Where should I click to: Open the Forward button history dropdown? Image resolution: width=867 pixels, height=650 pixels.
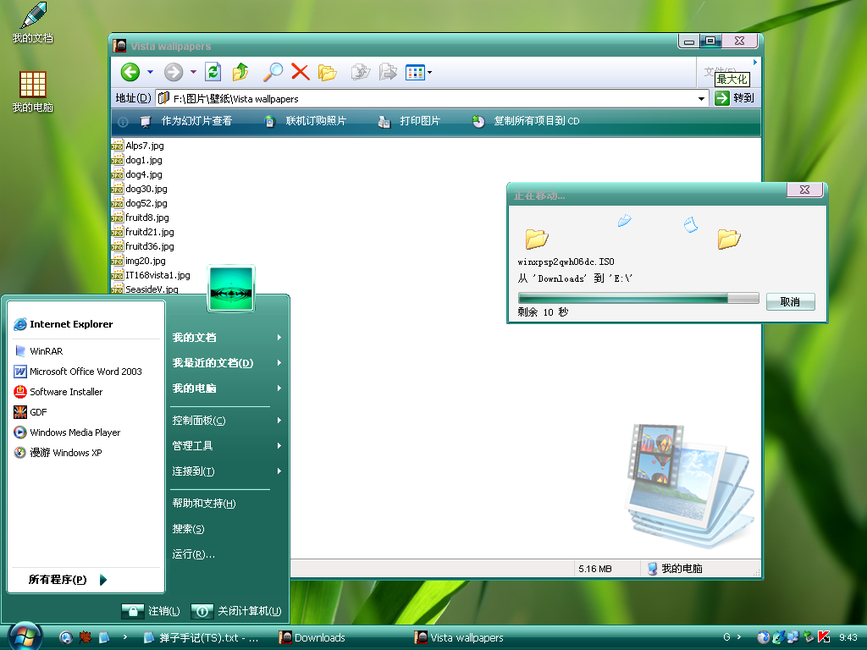(193, 72)
